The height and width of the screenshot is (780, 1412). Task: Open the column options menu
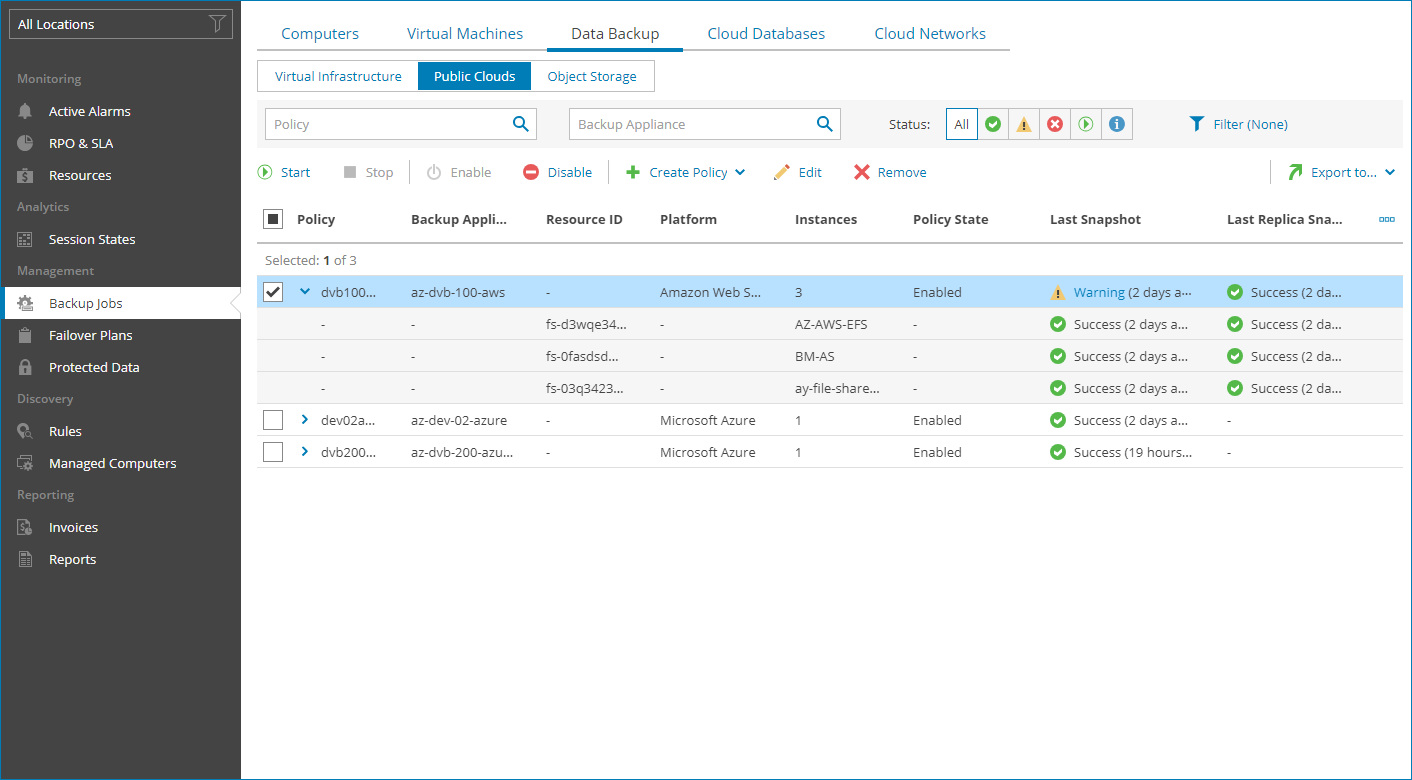coord(1386,219)
